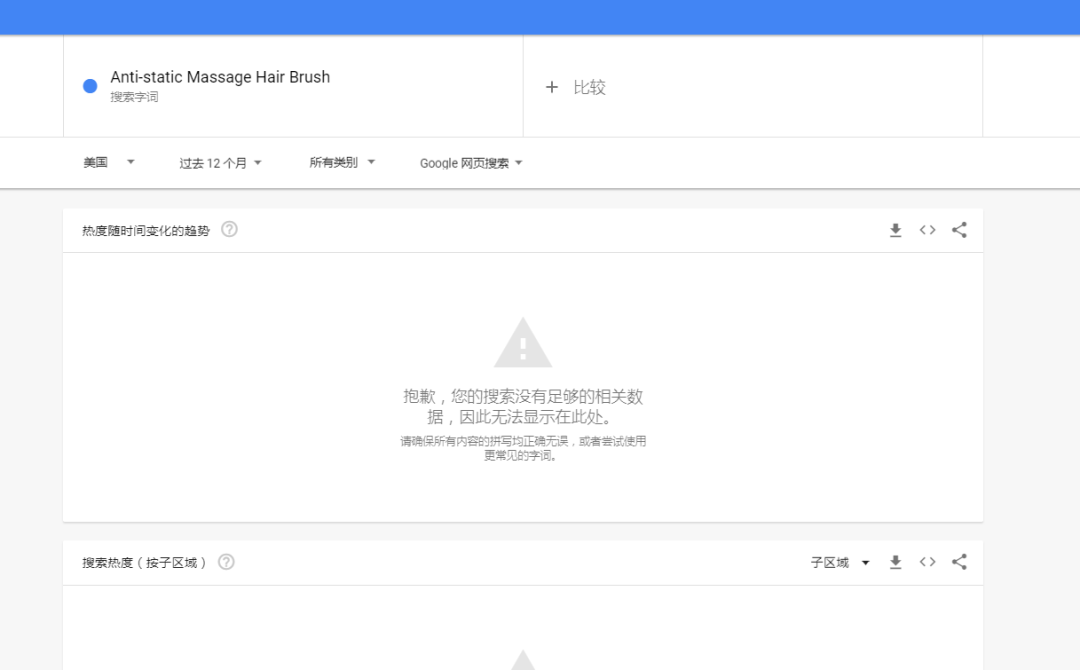Download the interest over time chart data
Viewport: 1080px width, 670px height.
(895, 230)
